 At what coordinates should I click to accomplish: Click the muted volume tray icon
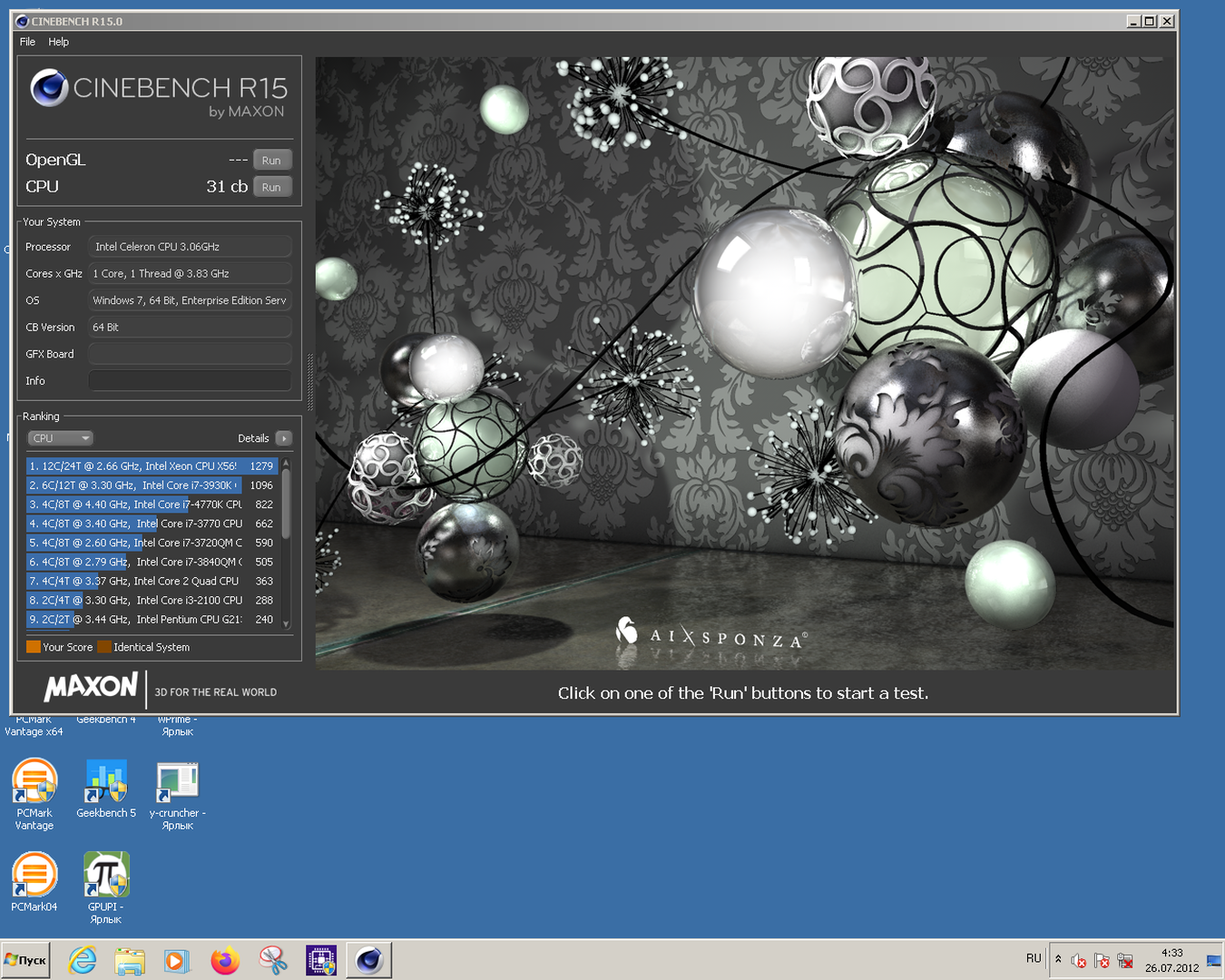pyautogui.click(x=1079, y=960)
